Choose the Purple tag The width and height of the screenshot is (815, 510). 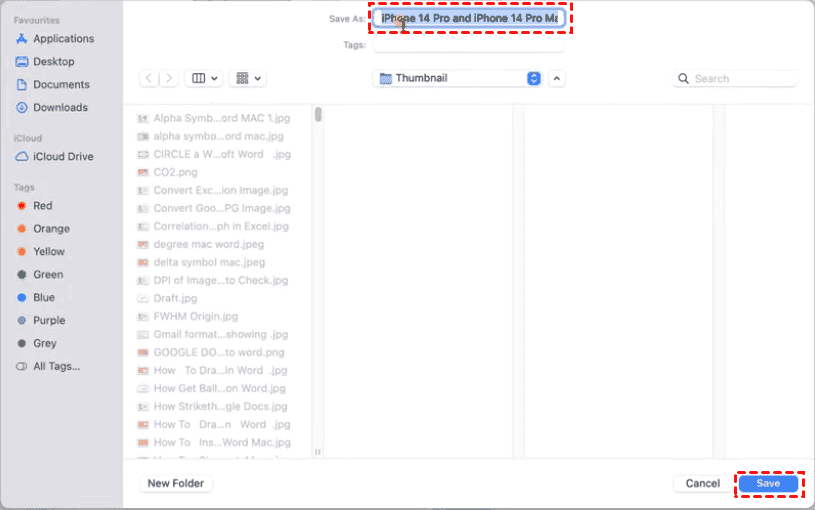point(41,320)
